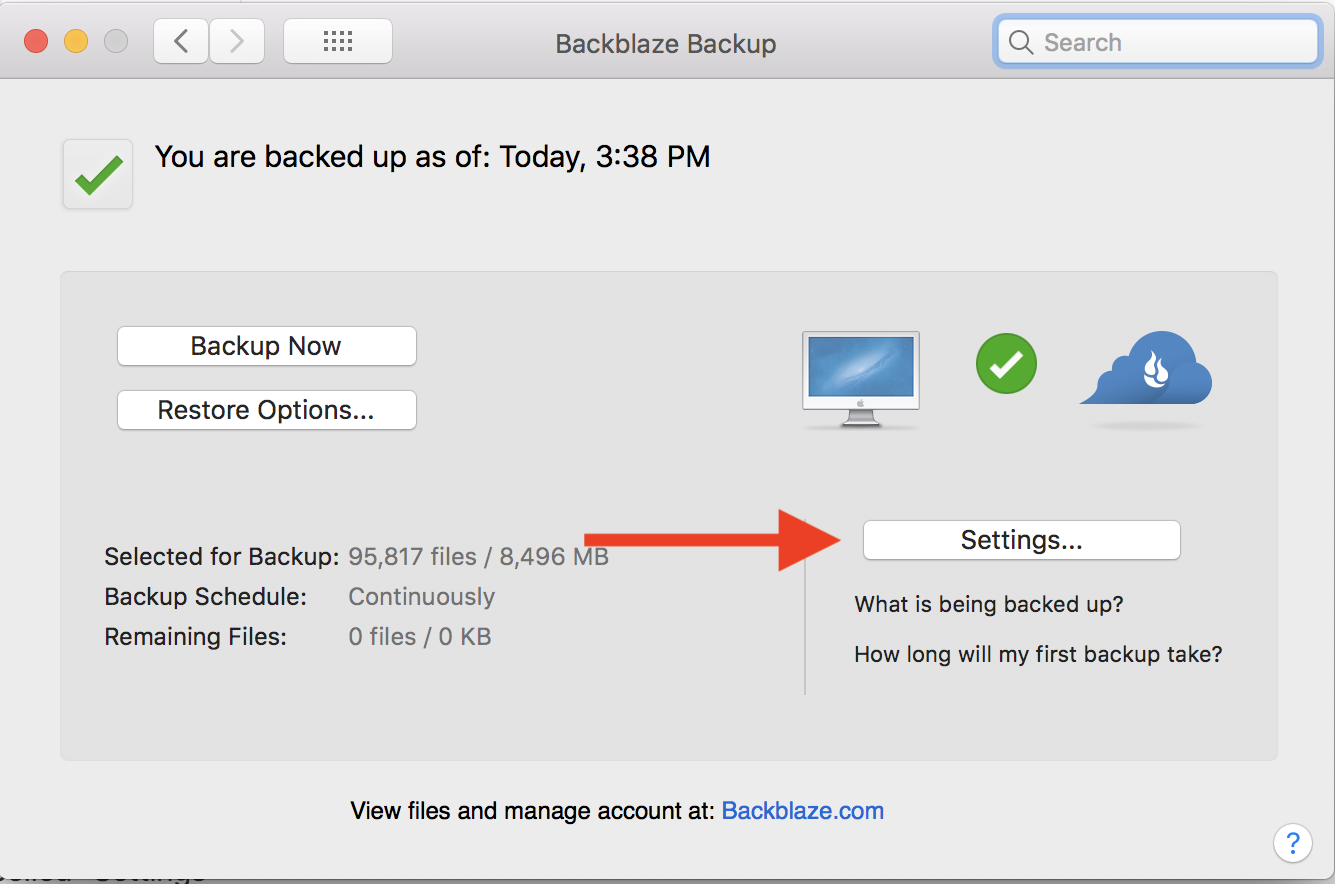This screenshot has width=1335, height=884.
Task: Click the 'Backblaze Backup' window title
Action: pos(666,44)
